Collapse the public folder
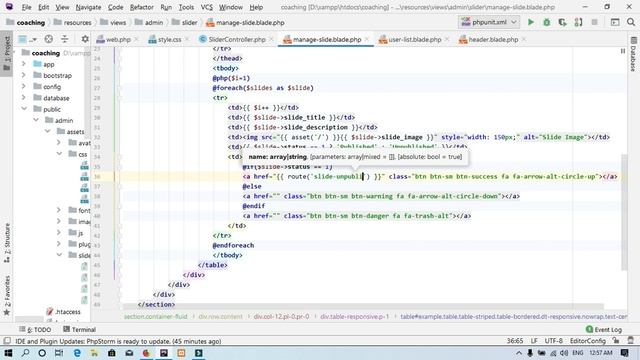Screen dimensions: 640x360 click(x=24, y=109)
